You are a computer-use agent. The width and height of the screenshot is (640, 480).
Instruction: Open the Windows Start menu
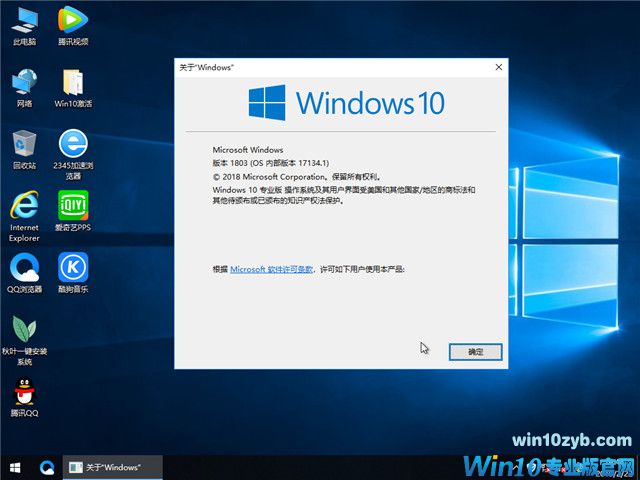pyautogui.click(x=15, y=467)
